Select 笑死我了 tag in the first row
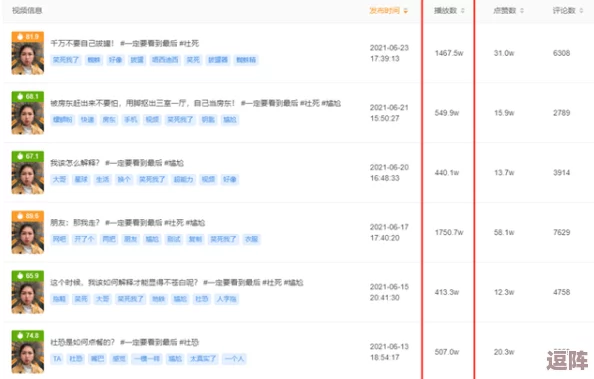The width and height of the screenshot is (594, 379). point(66,60)
